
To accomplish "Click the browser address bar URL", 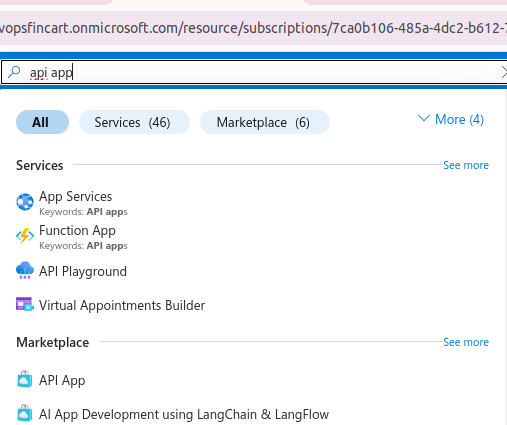I will [253, 28].
